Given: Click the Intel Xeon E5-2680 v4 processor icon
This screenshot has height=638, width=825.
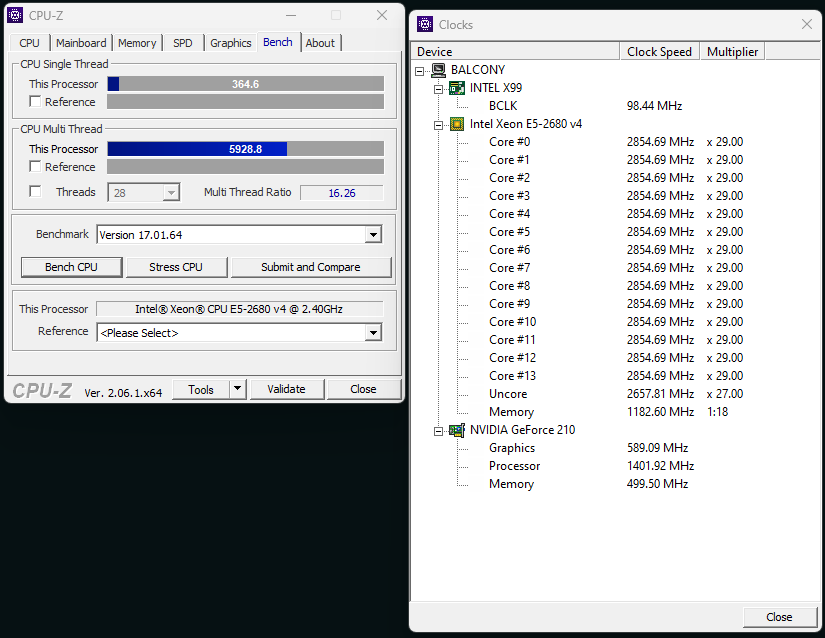Looking at the screenshot, I should point(455,123).
